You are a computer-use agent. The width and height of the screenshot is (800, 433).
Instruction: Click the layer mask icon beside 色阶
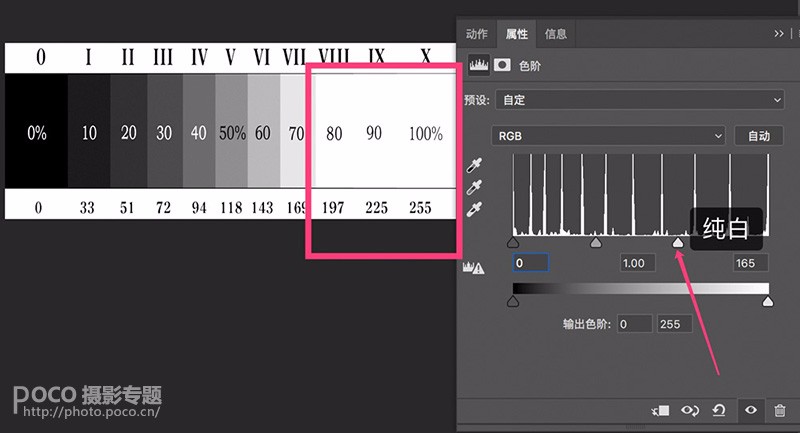(502, 65)
